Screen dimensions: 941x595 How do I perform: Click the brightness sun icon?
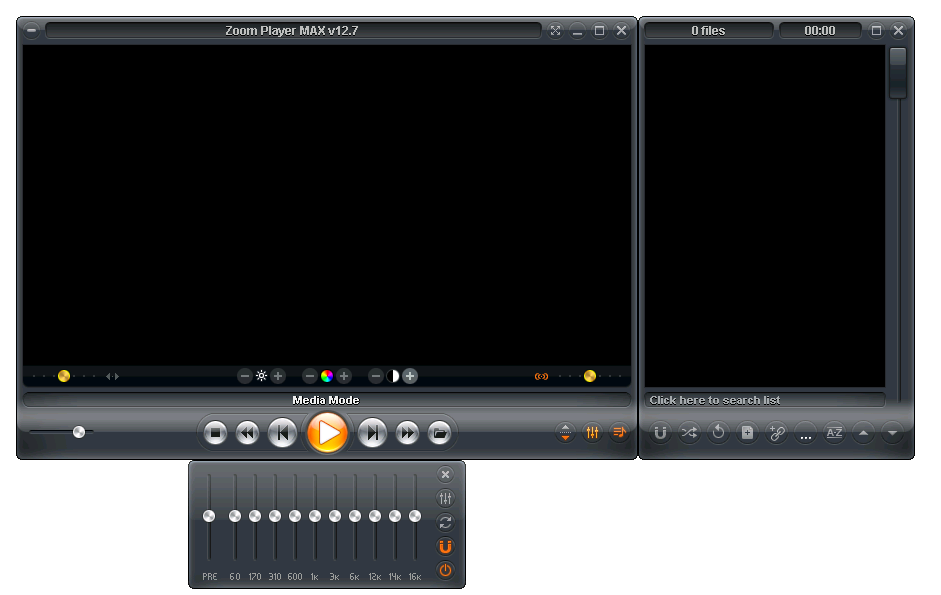pos(261,376)
